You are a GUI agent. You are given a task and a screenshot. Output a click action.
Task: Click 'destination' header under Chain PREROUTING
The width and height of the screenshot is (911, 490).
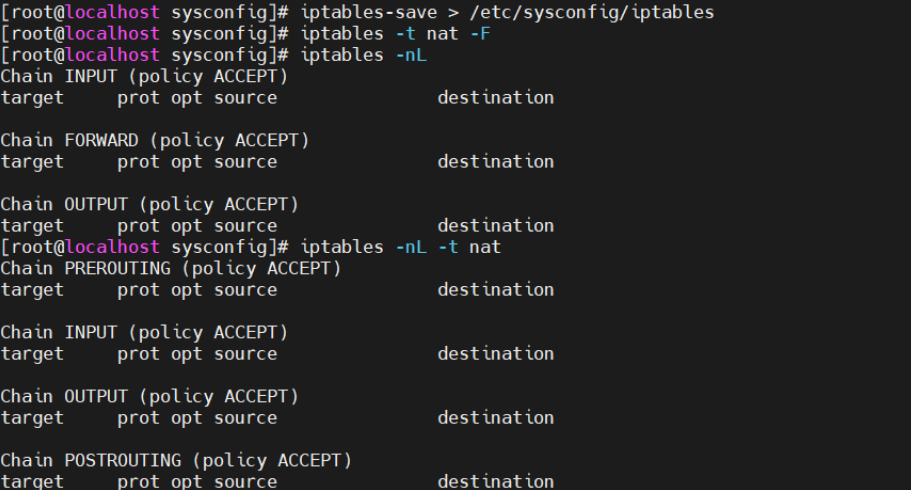(496, 289)
